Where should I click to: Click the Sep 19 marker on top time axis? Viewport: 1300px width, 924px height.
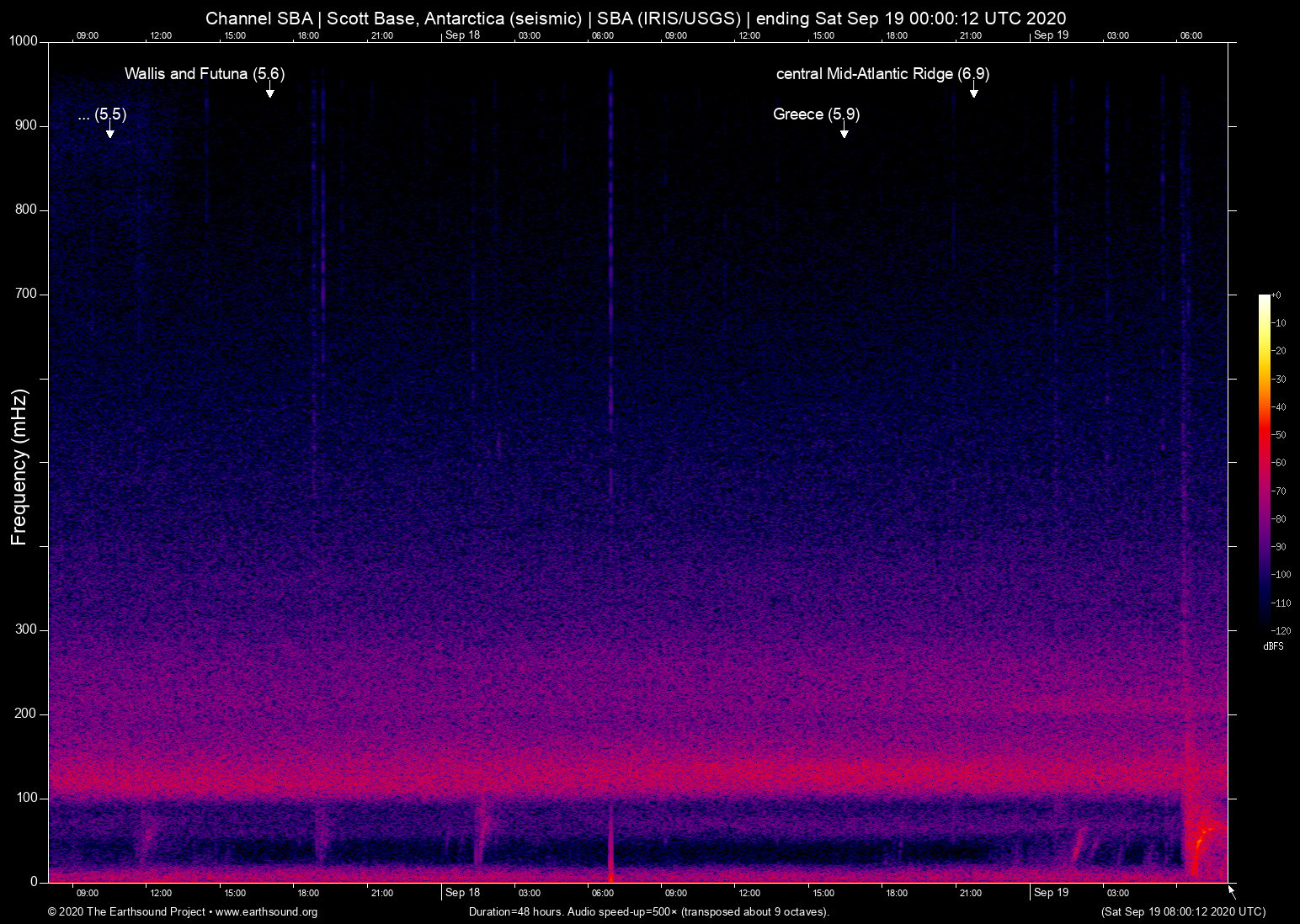click(1051, 35)
